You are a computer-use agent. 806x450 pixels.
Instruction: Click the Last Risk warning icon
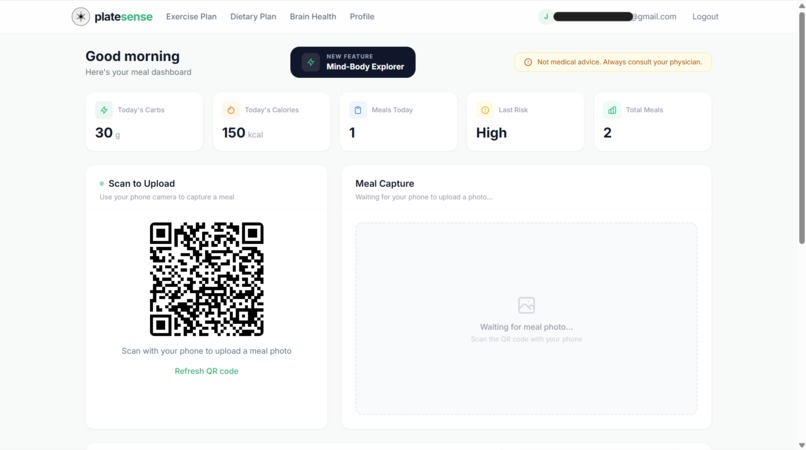pyautogui.click(x=485, y=110)
